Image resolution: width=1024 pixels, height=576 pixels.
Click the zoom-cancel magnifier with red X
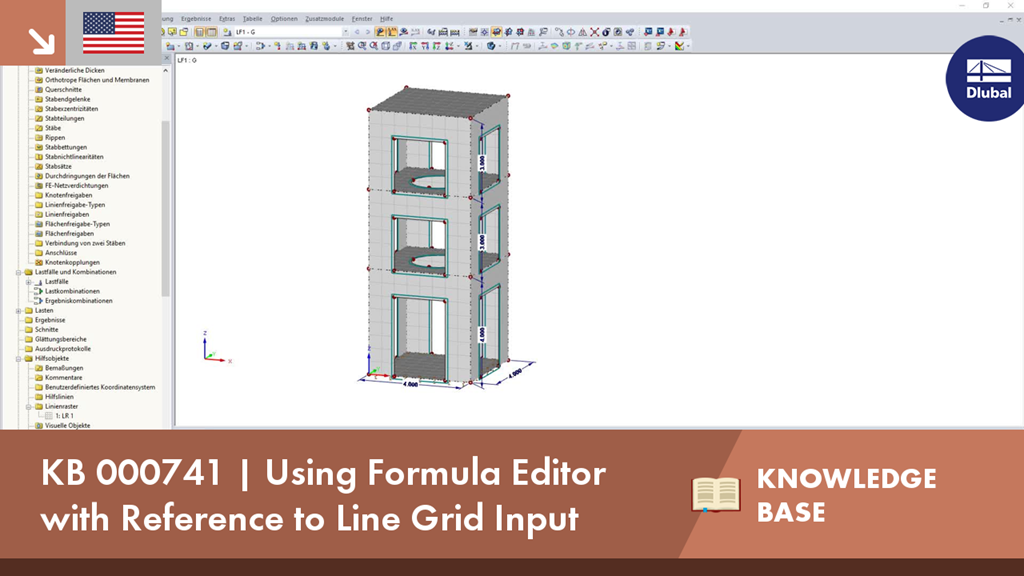[x=374, y=46]
